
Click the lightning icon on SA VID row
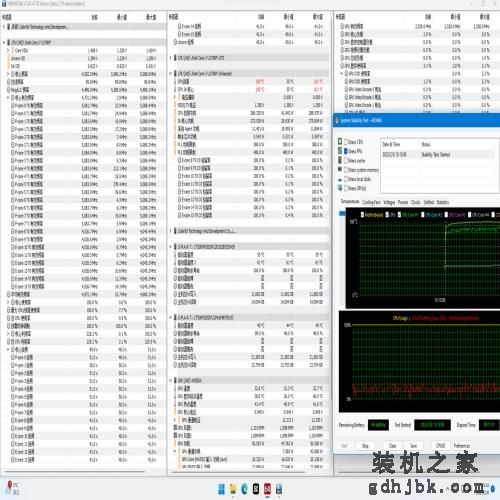pos(9,66)
